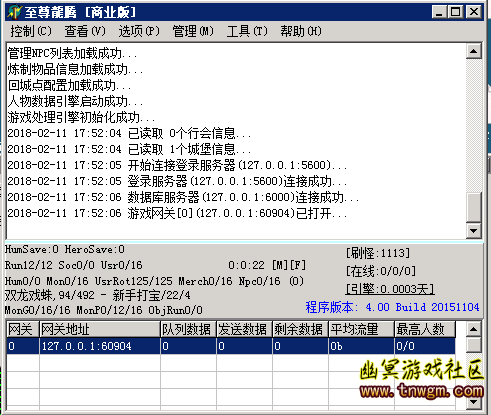Open the 选项(P) menu
This screenshot has width=491, height=415.
point(139,31)
